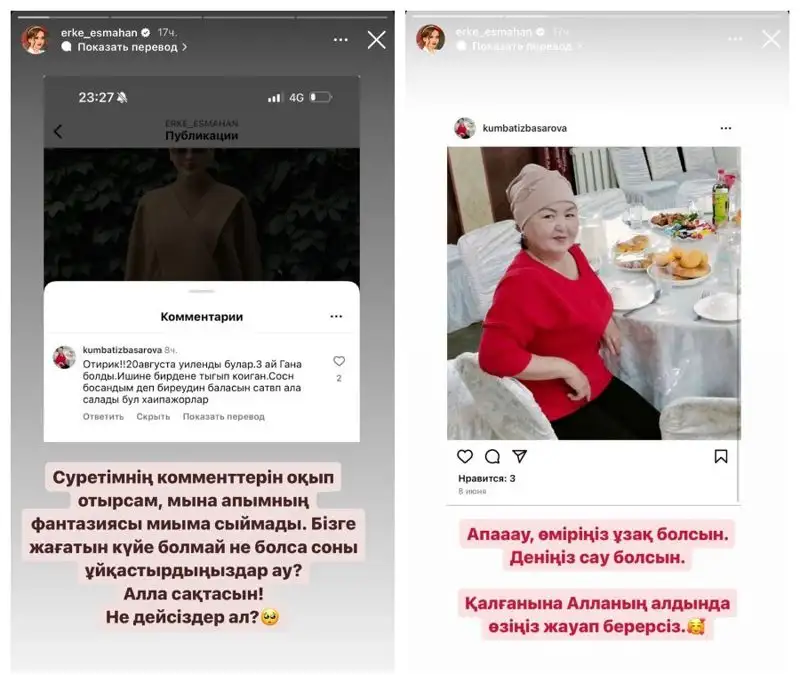Image resolution: width=800 pixels, height=683 pixels.
Task: Open three-dot menu on left story
Action: pyautogui.click(x=340, y=40)
